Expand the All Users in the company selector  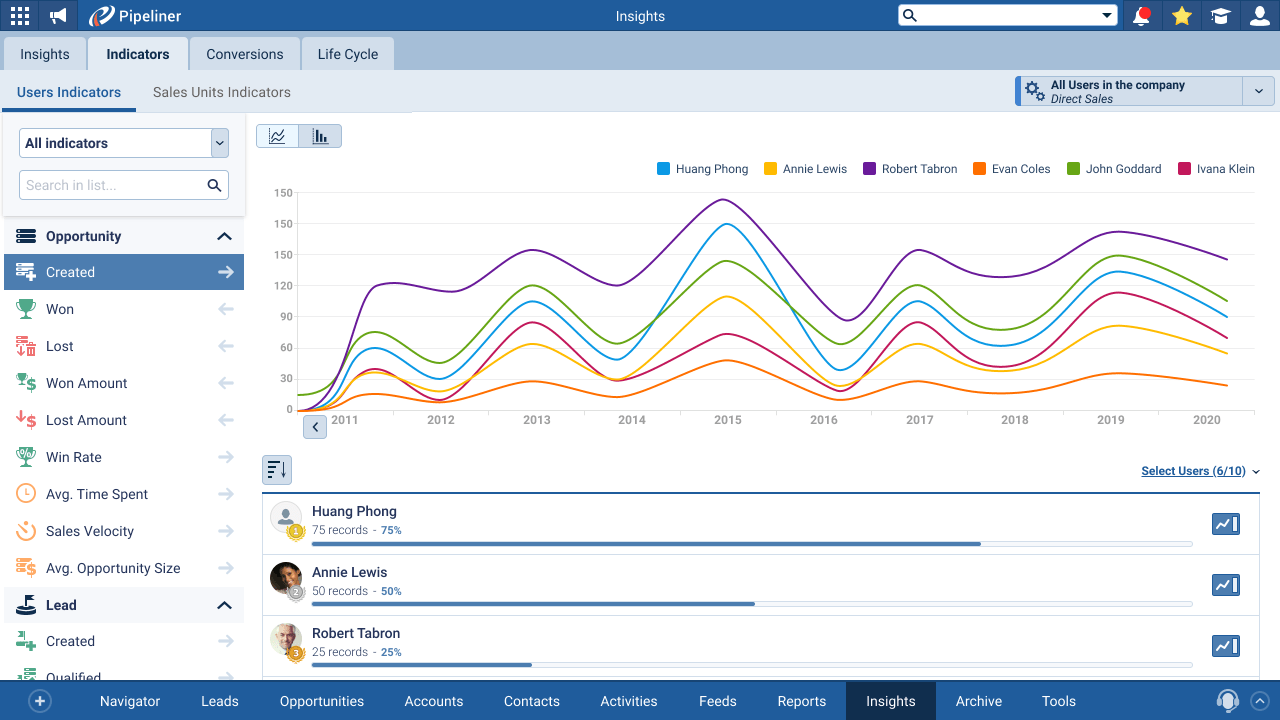coord(1258,91)
